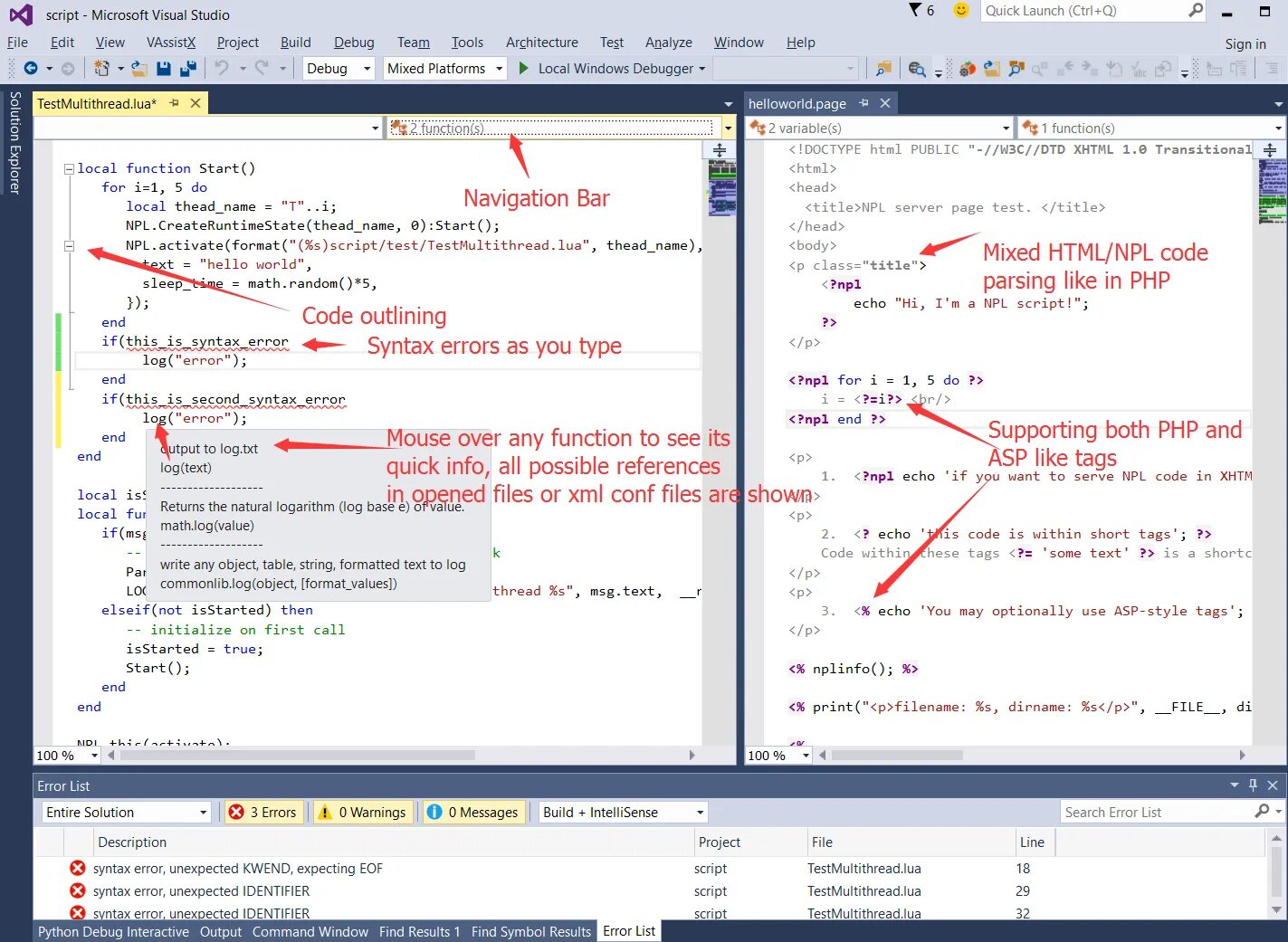Viewport: 1288px width, 942px height.
Task: Open the Solution Explorer side tab
Action: 14,143
